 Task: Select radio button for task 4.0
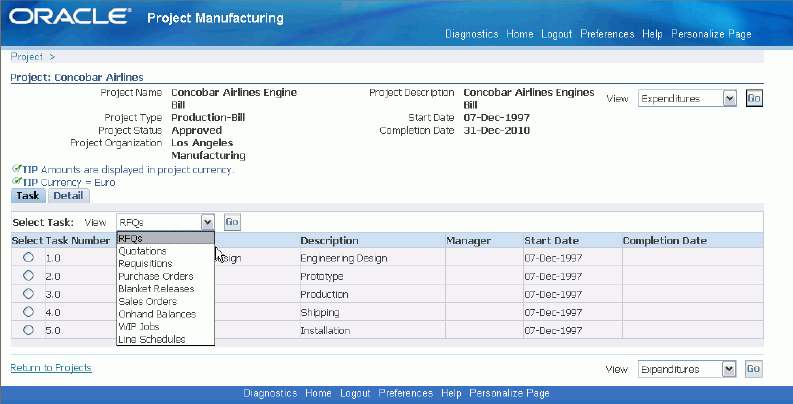(28, 312)
